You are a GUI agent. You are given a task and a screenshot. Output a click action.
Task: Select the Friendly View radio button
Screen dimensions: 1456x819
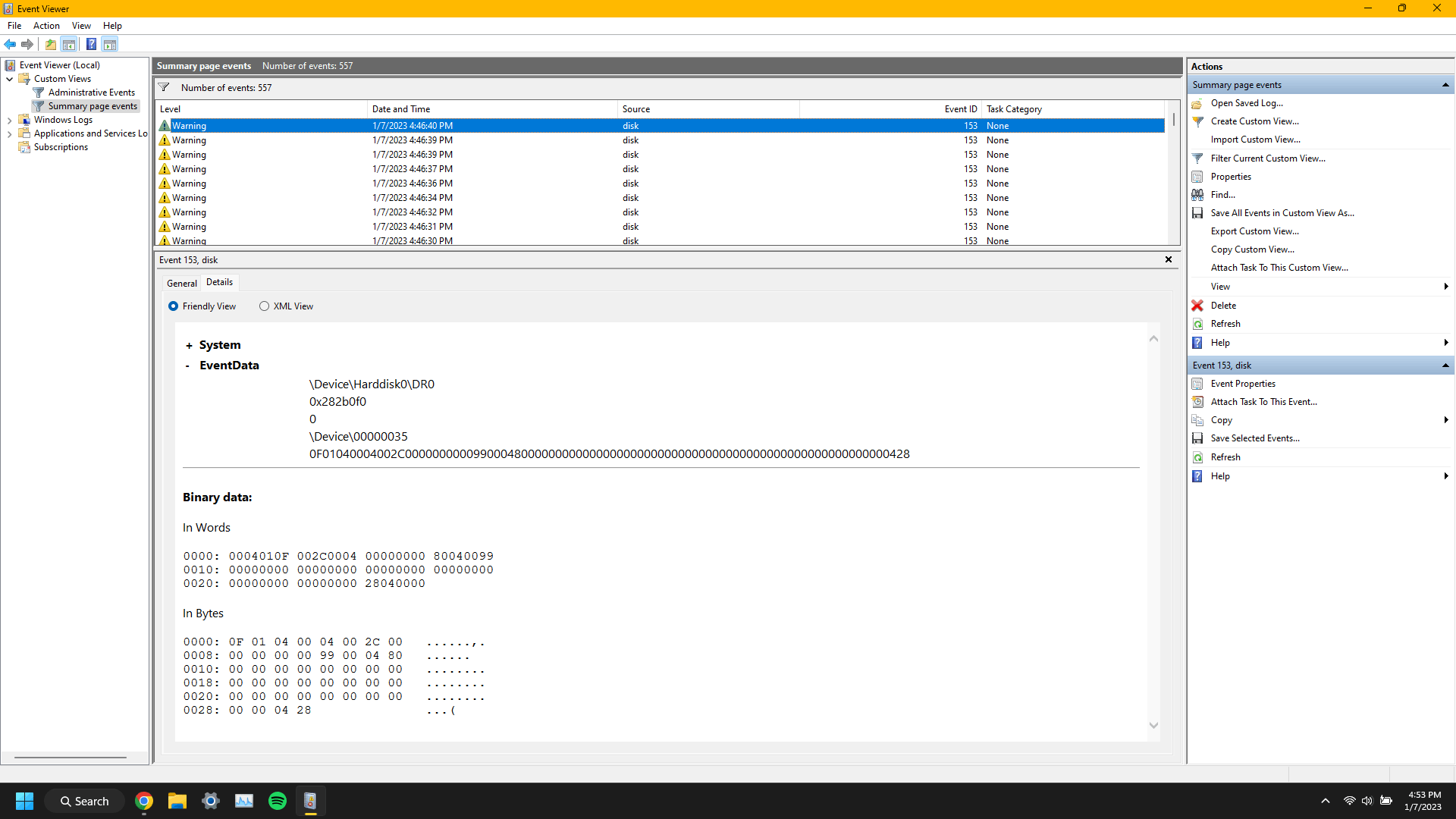coord(174,306)
